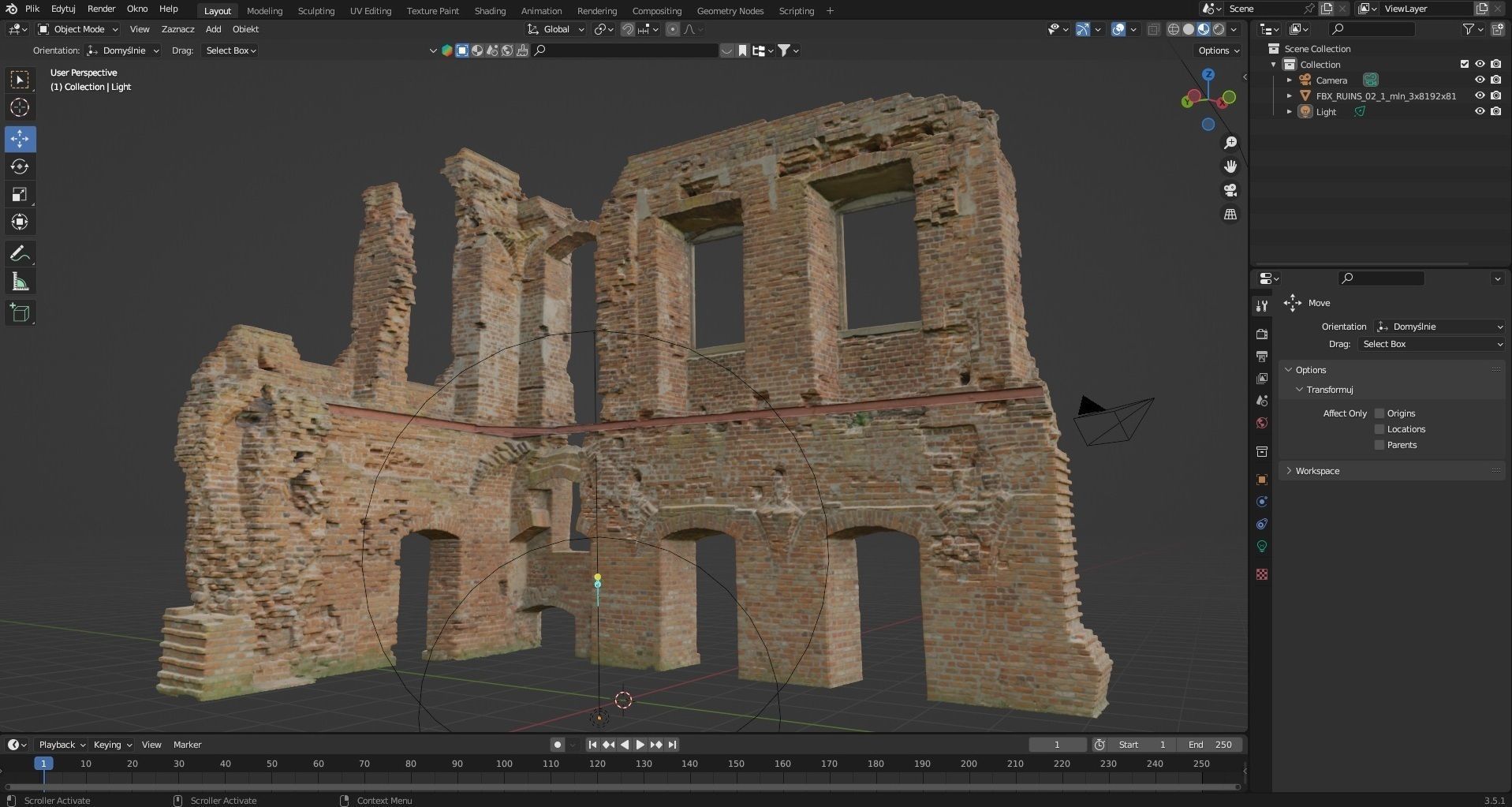Screen dimensions: 1512x807
Task: Open the Render properties tab
Action: click(x=1262, y=334)
